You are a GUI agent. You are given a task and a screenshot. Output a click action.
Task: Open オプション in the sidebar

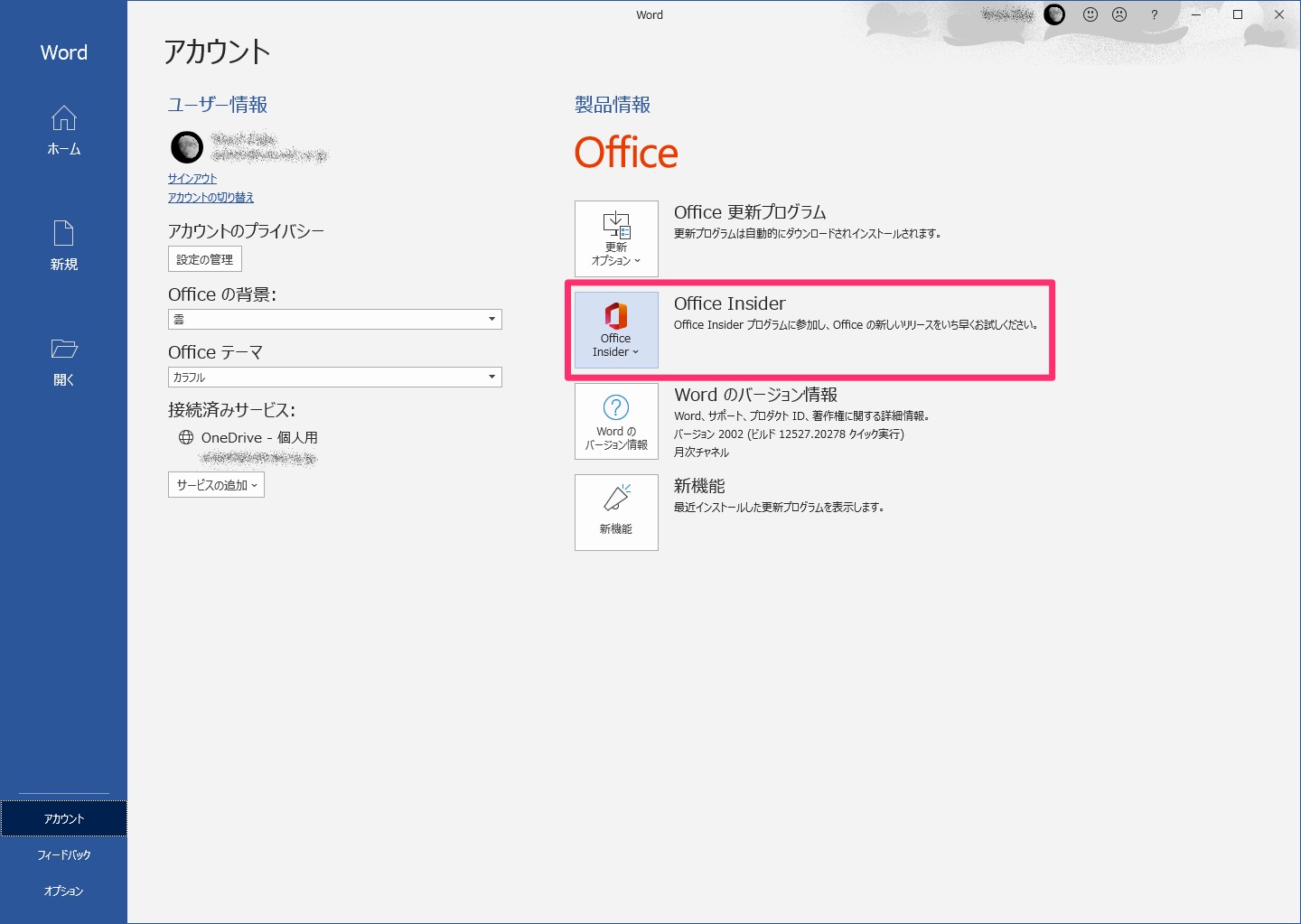pyautogui.click(x=63, y=891)
